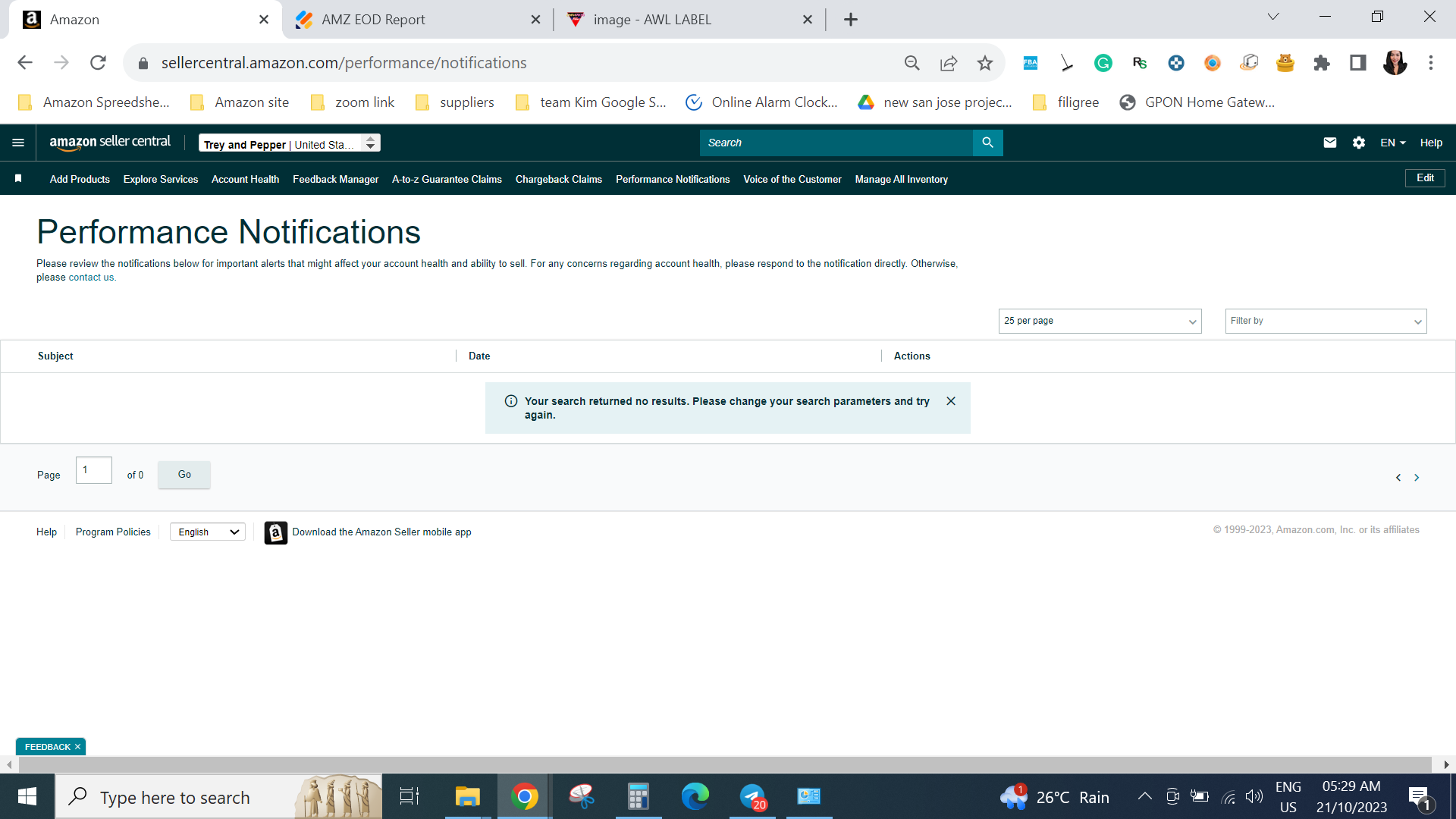This screenshot has width=1456, height=819.
Task: Open a new browser tab
Action: [x=851, y=20]
